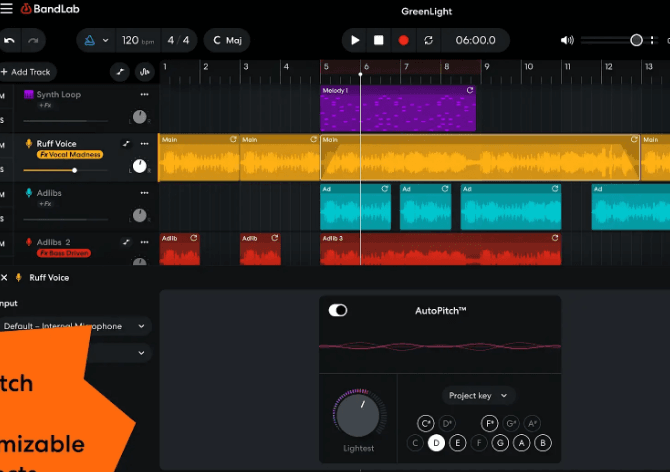This screenshot has height=472, width=670.
Task: Open the 4/4 time signature selector
Action: tap(178, 41)
